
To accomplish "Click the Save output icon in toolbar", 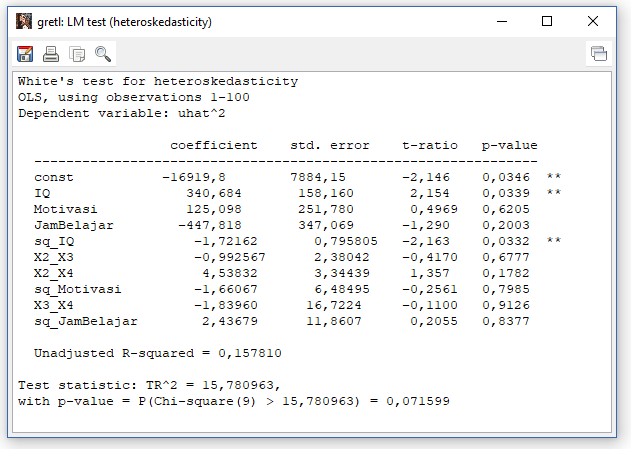I will (x=25, y=54).
